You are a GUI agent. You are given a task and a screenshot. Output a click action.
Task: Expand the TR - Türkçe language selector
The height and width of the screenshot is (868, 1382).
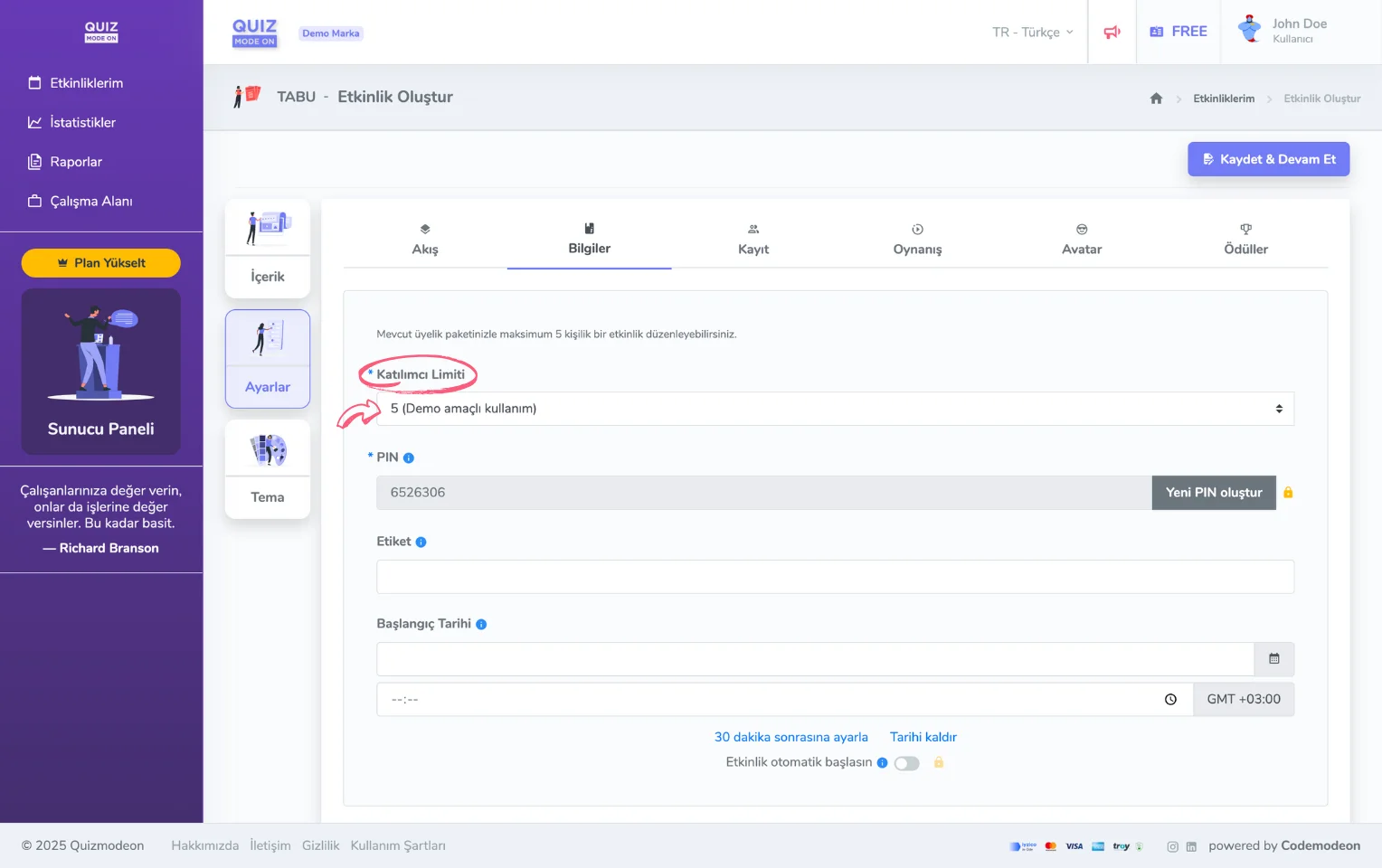pos(1032,33)
